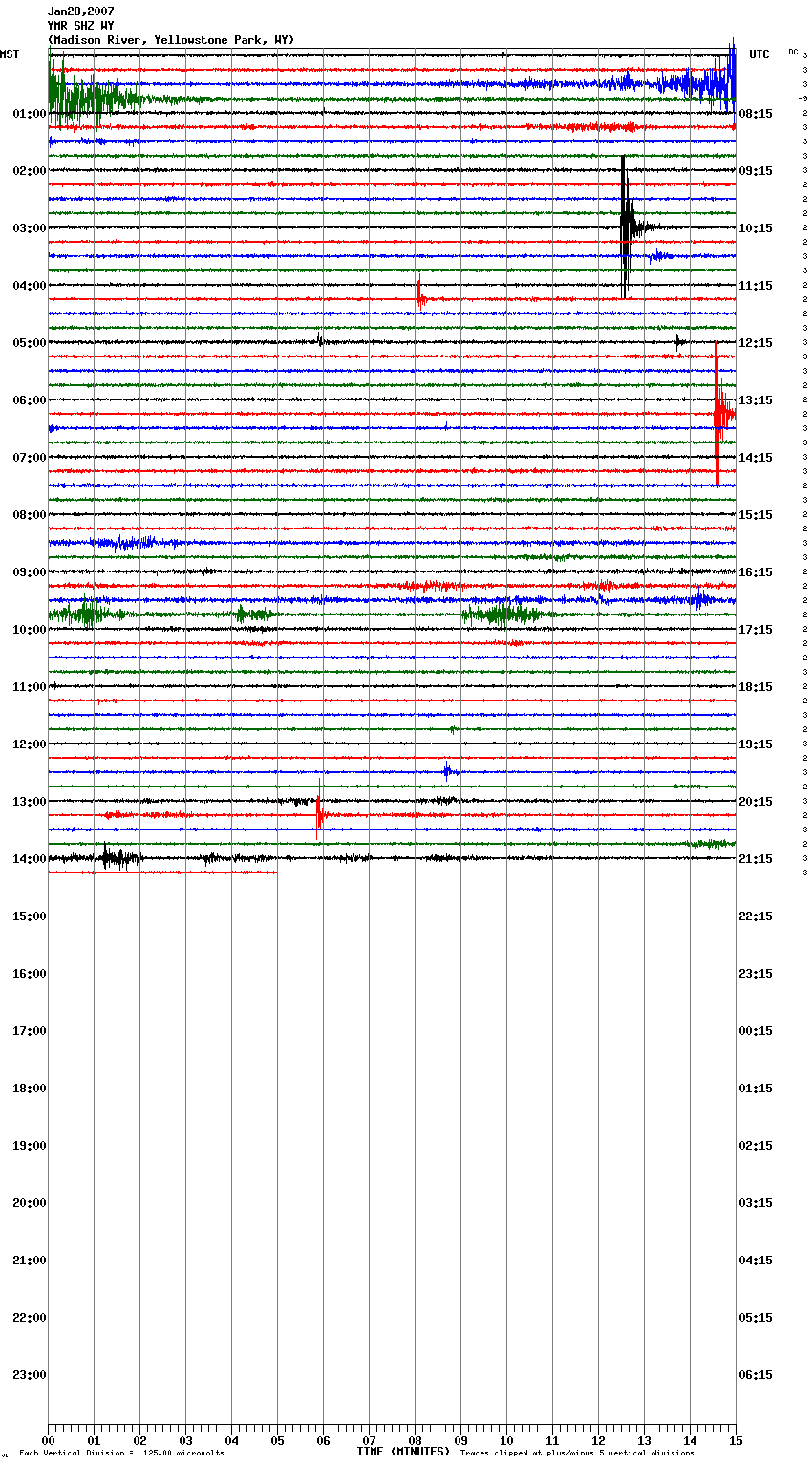
Task: Select the 14:00 MST time label
Action: pyautogui.click(x=30, y=859)
